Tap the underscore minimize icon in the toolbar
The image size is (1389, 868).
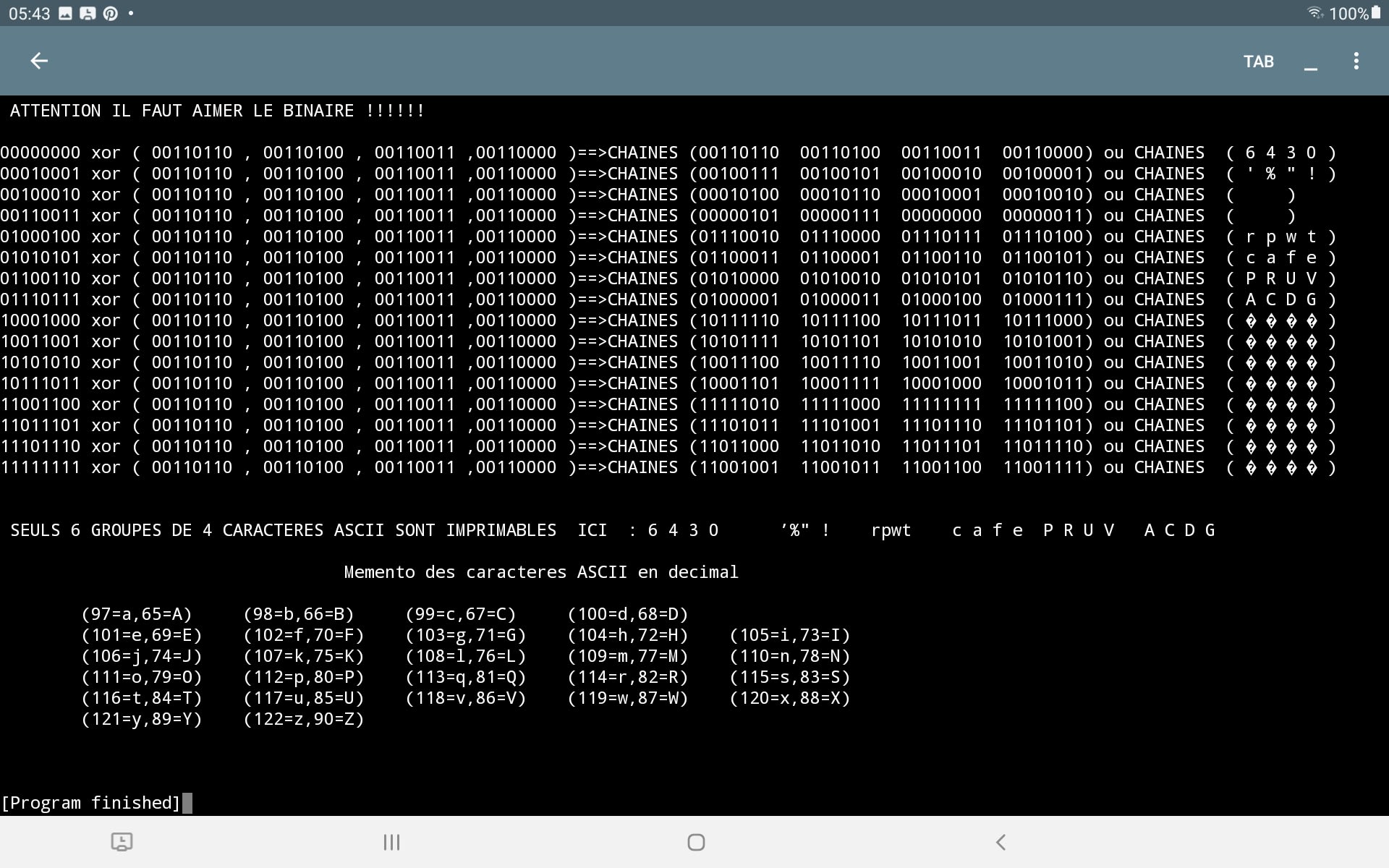click(x=1310, y=64)
